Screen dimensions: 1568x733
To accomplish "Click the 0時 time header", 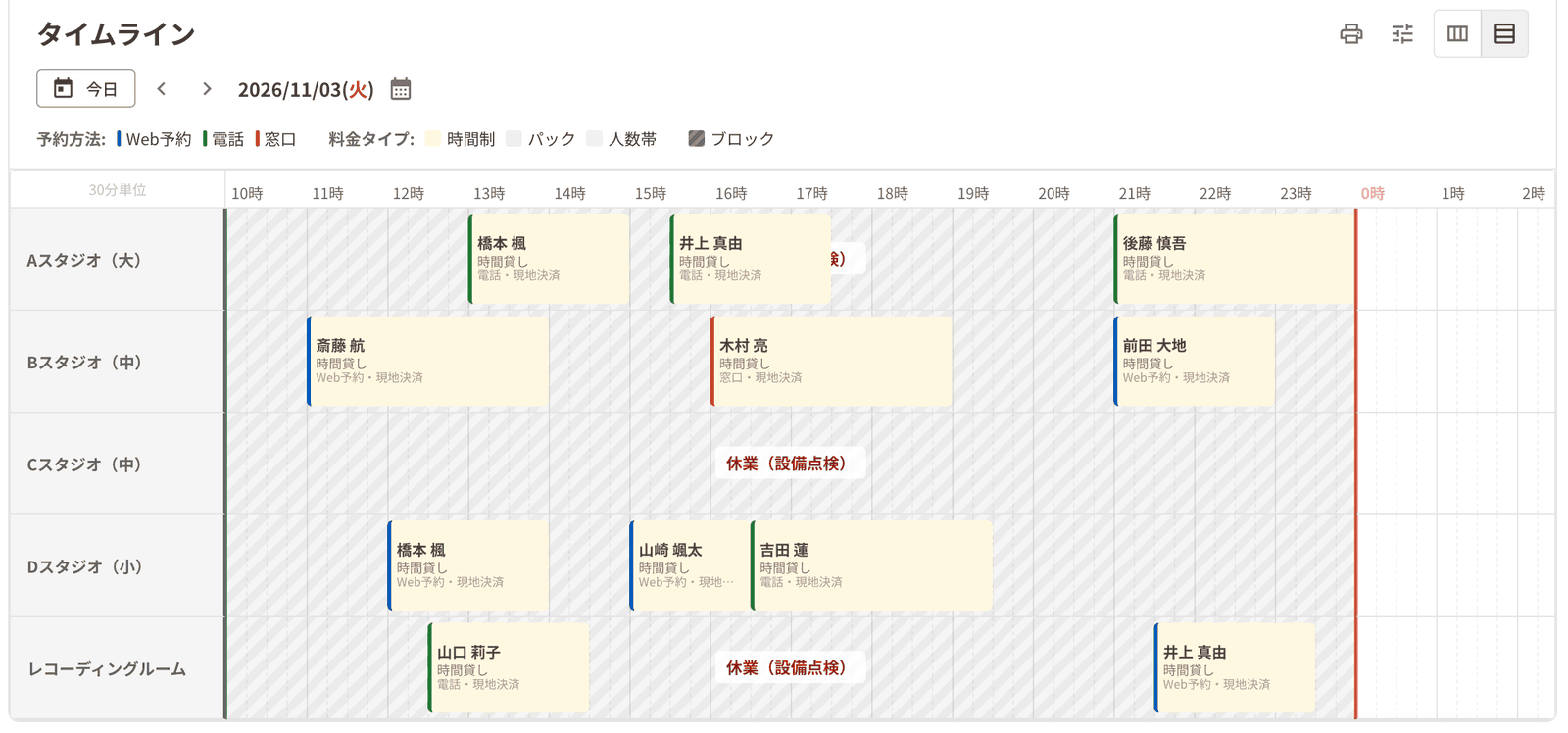I will [x=1372, y=193].
